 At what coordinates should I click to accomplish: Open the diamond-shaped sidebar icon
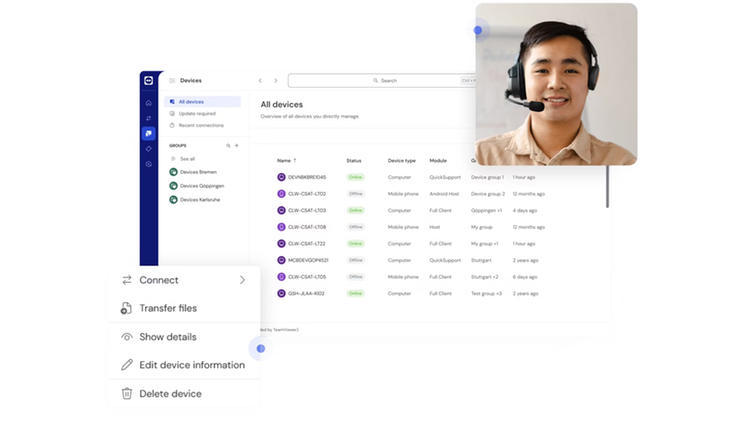tap(148, 149)
